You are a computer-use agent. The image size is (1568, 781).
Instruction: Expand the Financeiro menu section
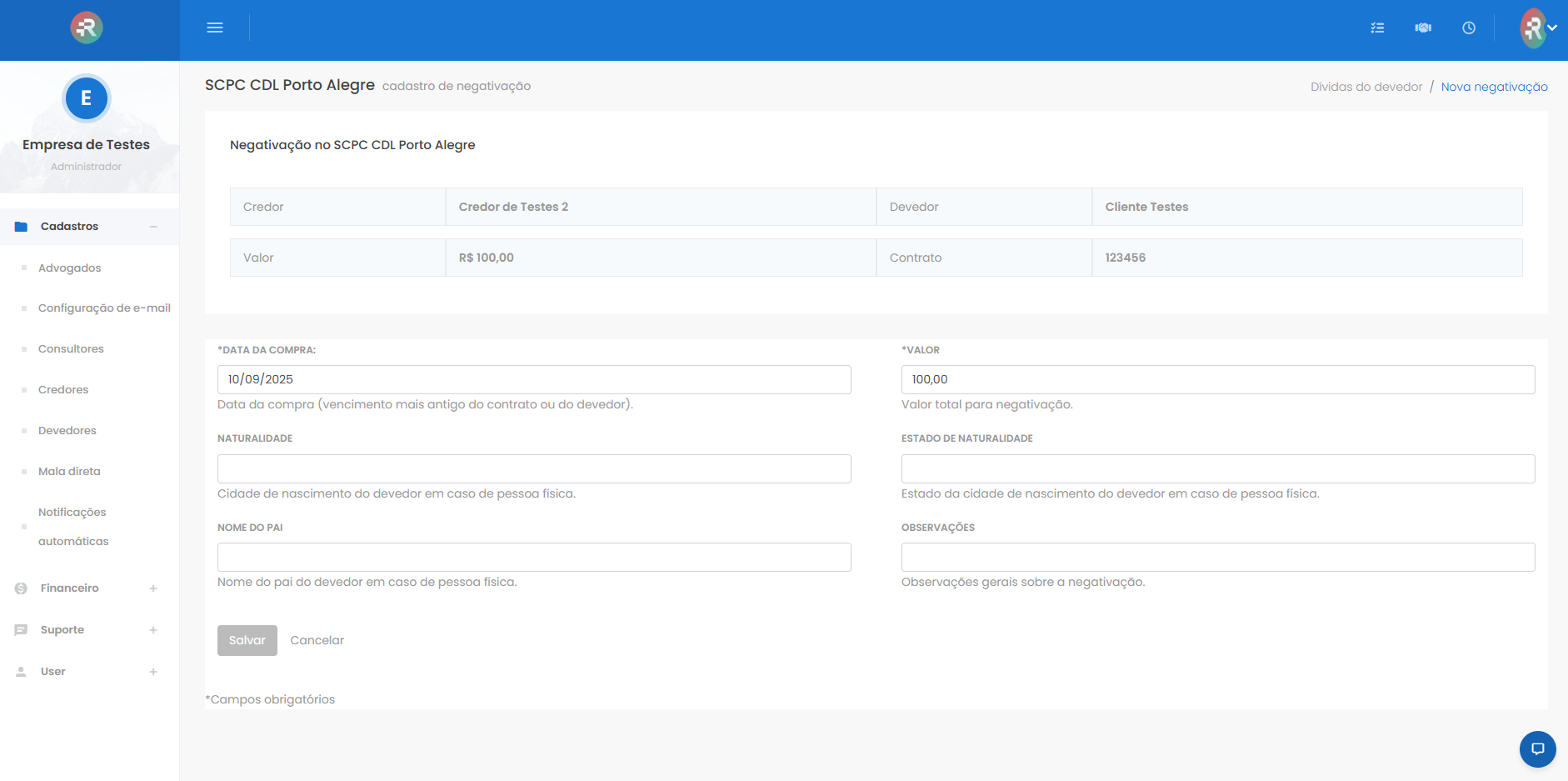153,588
